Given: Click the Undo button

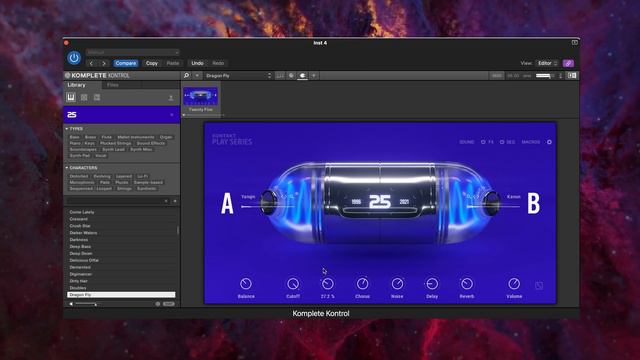Looking at the screenshot, I should [x=197, y=63].
